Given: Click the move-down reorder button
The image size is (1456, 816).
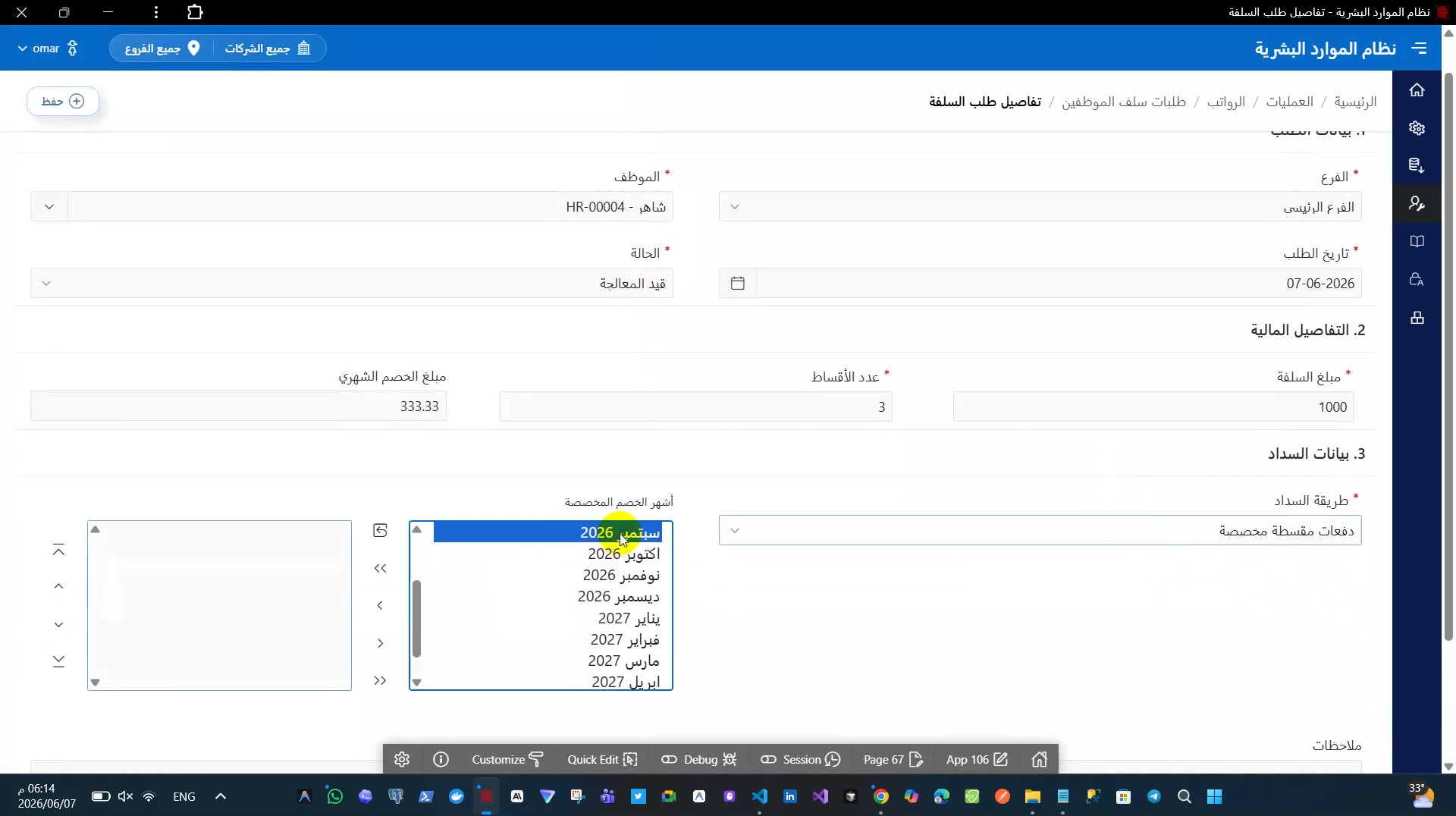Looking at the screenshot, I should point(58,625).
